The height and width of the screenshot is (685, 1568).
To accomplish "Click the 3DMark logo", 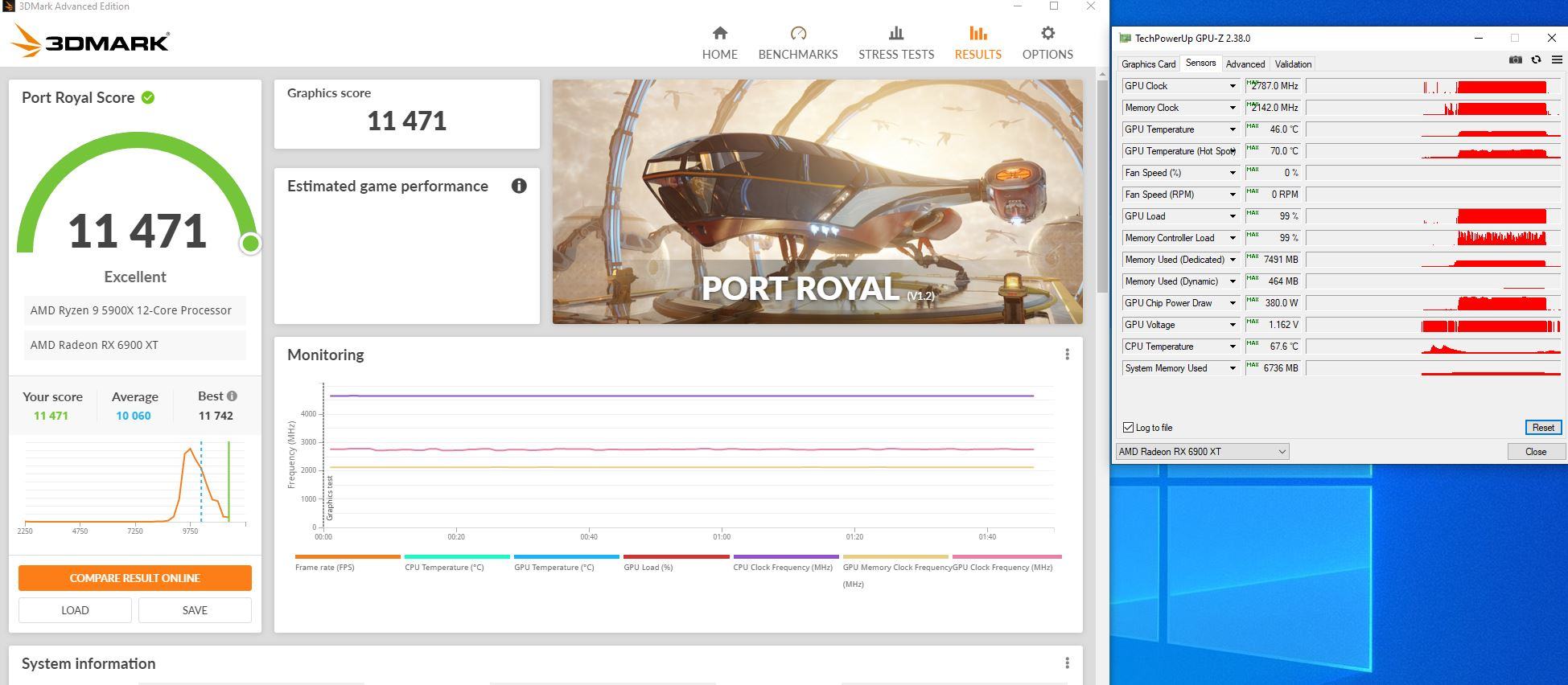I will click(x=90, y=40).
